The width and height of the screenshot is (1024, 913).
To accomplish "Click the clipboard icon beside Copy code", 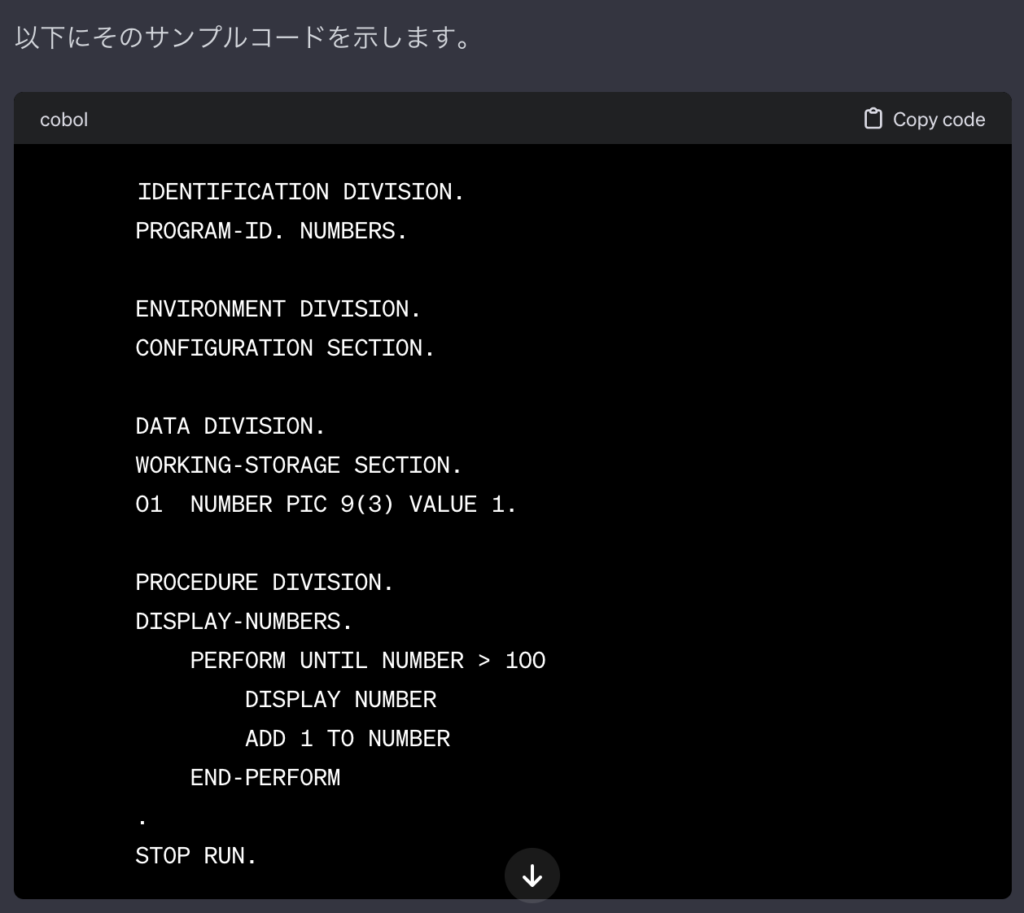I will point(873,119).
